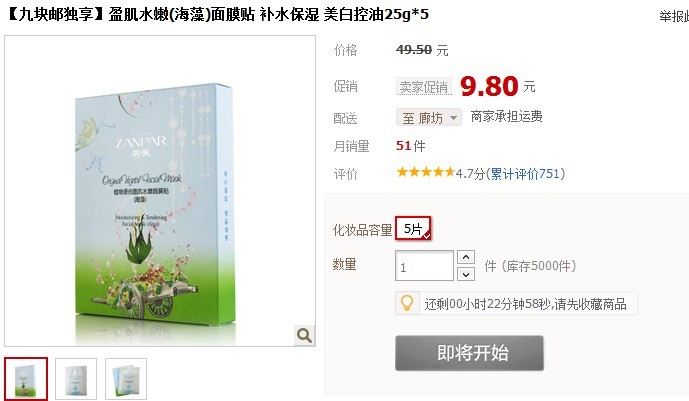This screenshot has height=401, width=689.
Task: Click the 举报 report link
Action: 673,16
